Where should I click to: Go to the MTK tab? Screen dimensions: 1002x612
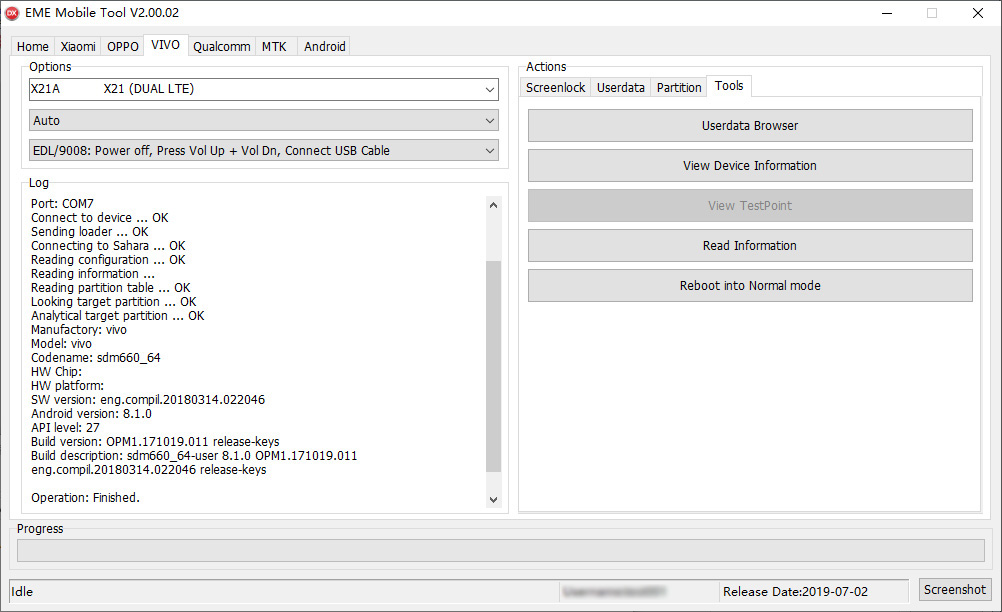pyautogui.click(x=274, y=46)
